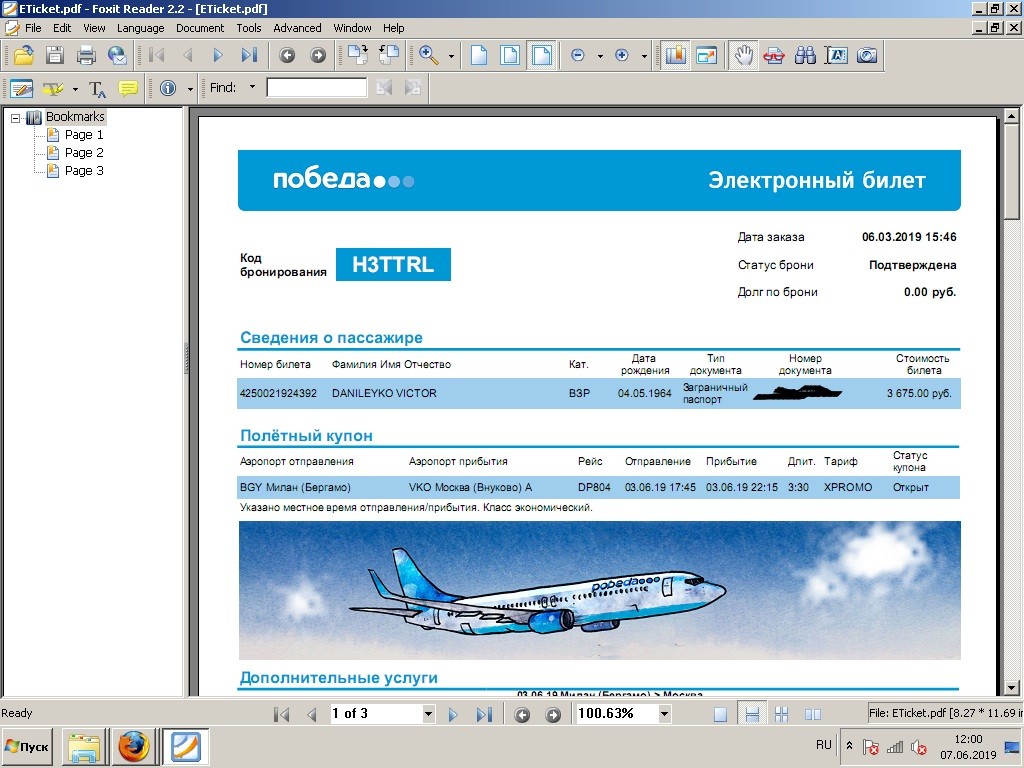
Task: Open search with the binoculars icon
Action: [805, 55]
